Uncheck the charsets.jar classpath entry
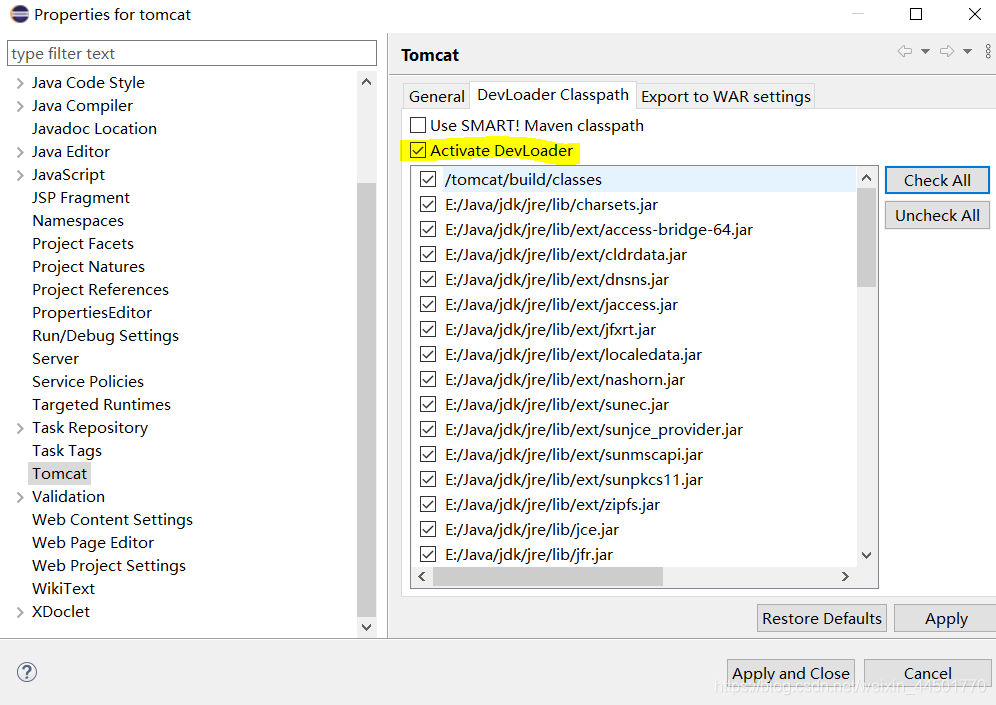Screen dimensions: 996x705 pos(428,205)
